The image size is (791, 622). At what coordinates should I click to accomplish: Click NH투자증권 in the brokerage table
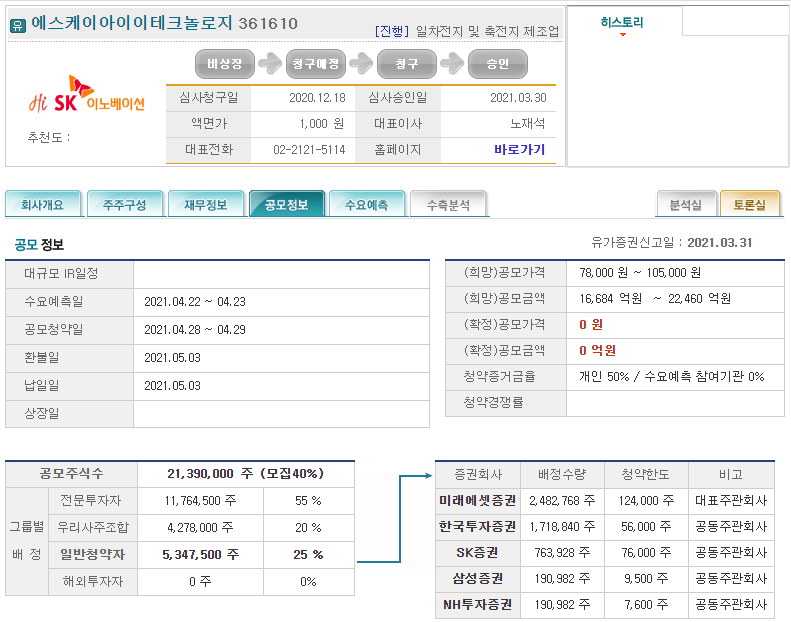pyautogui.click(x=478, y=605)
